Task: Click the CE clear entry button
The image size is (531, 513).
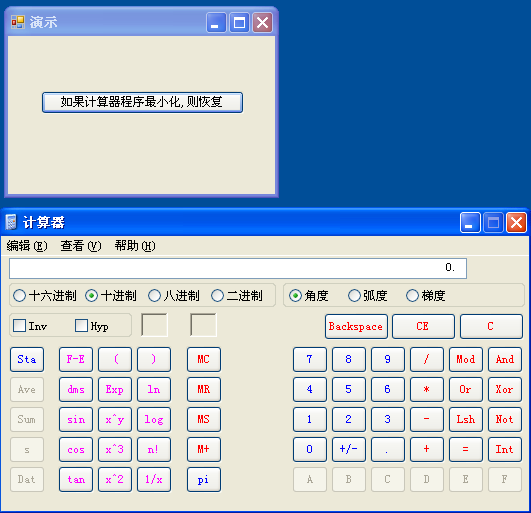Action: pos(423,326)
